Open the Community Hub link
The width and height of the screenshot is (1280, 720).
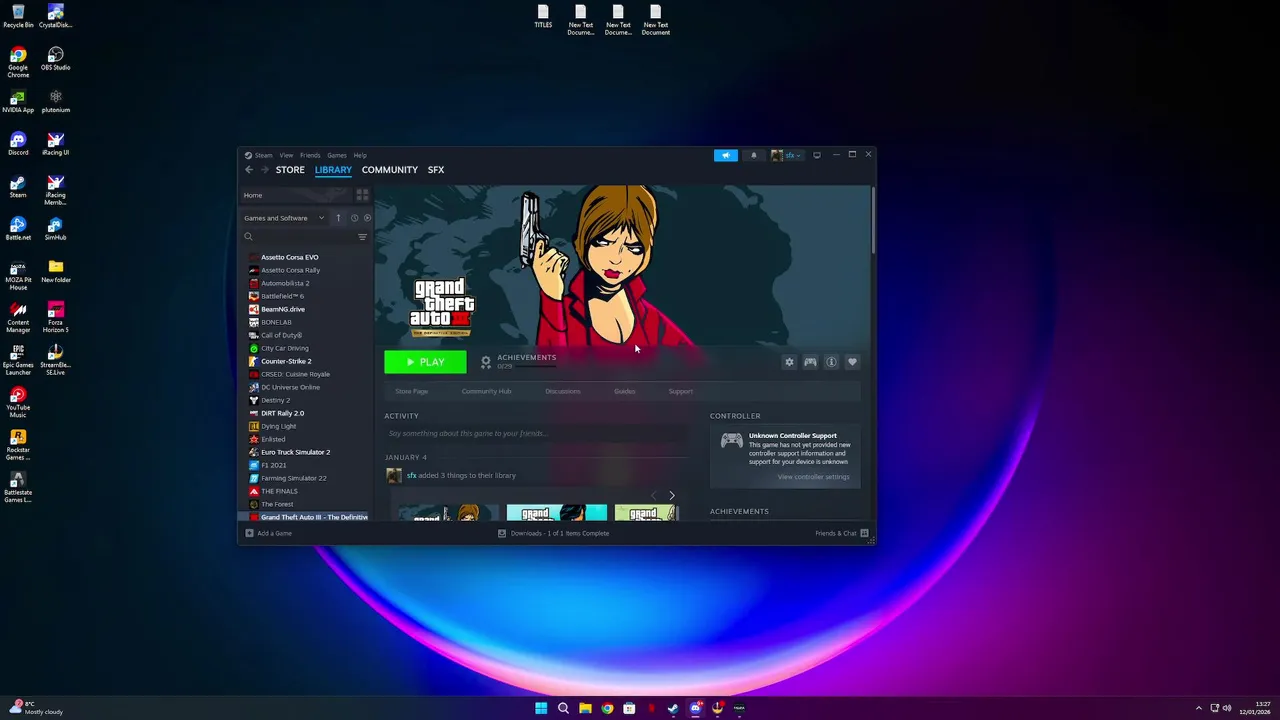pos(487,391)
